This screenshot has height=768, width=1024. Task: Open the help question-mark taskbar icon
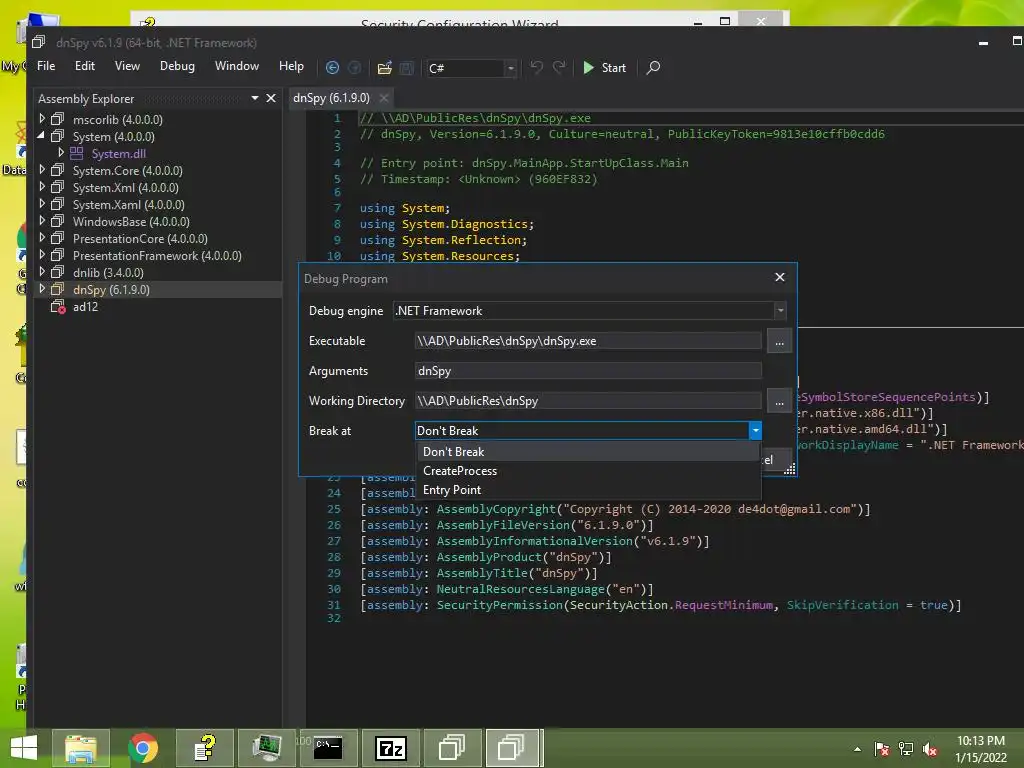[205, 748]
